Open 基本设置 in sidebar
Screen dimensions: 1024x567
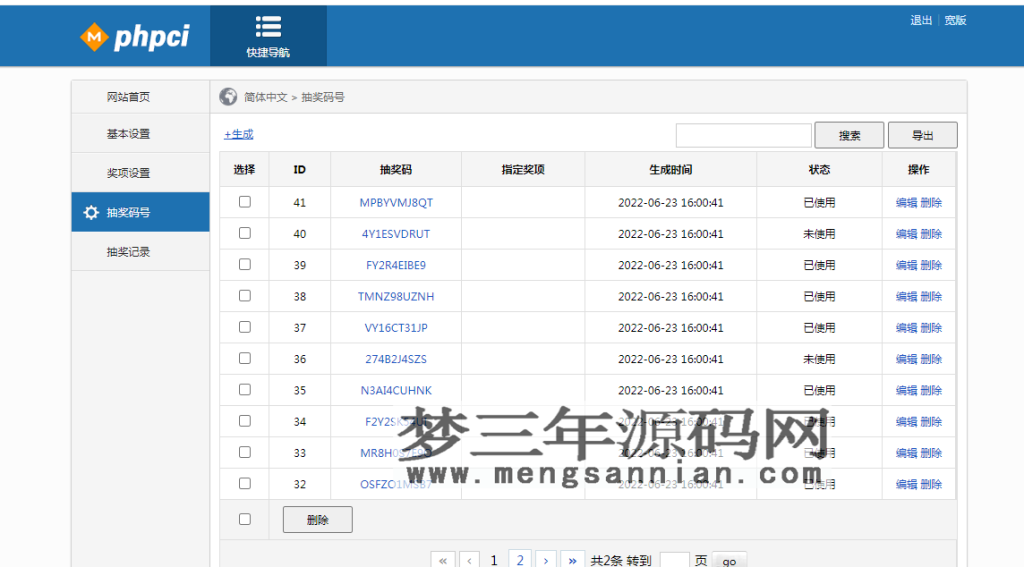tap(140, 134)
